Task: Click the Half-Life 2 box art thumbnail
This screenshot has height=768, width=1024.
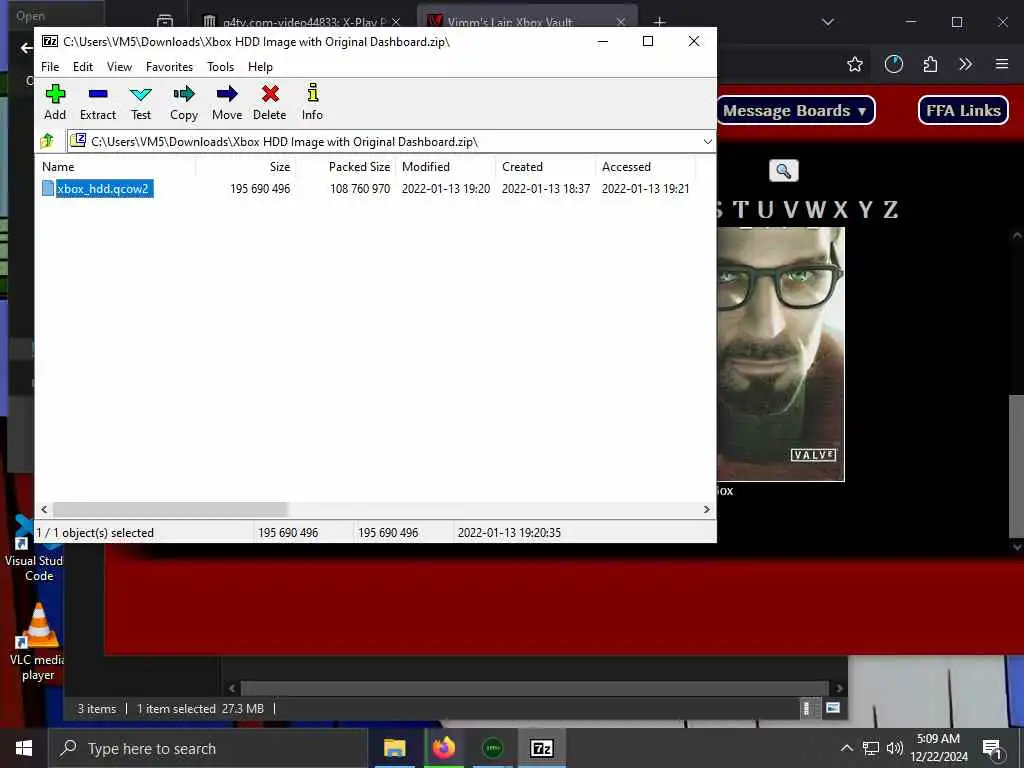Action: tap(781, 354)
